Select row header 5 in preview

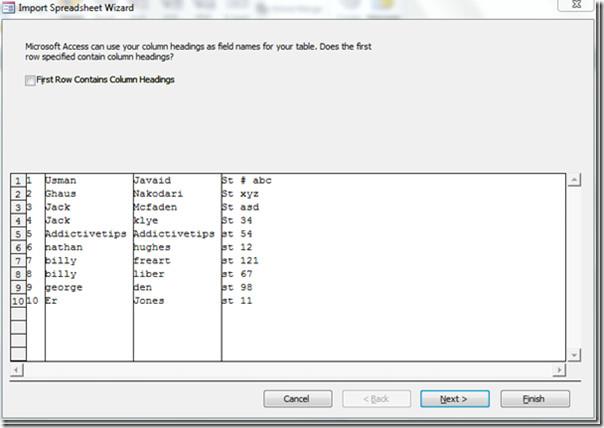[18, 234]
